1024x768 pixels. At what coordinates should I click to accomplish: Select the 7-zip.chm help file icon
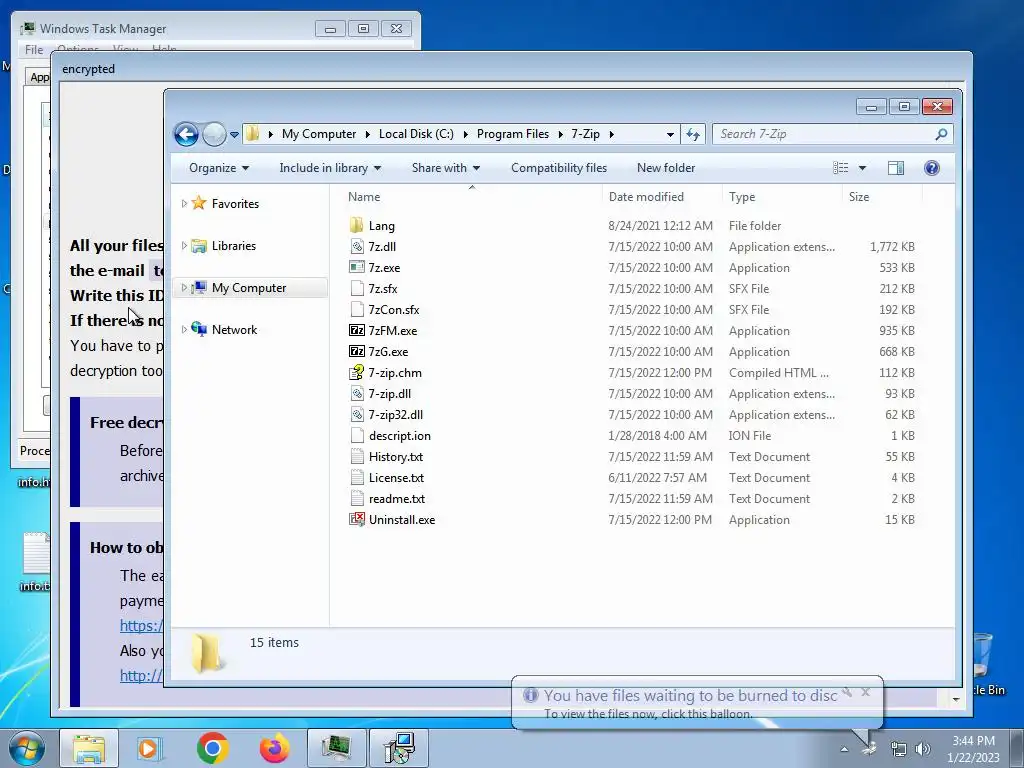click(357, 373)
